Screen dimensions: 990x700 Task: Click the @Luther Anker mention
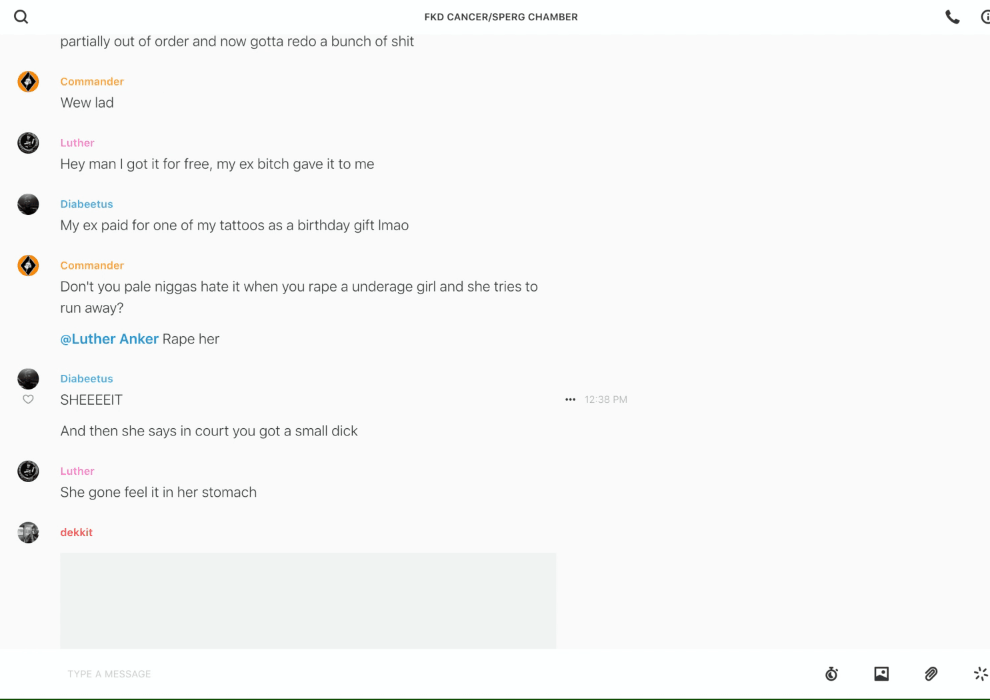(x=109, y=339)
